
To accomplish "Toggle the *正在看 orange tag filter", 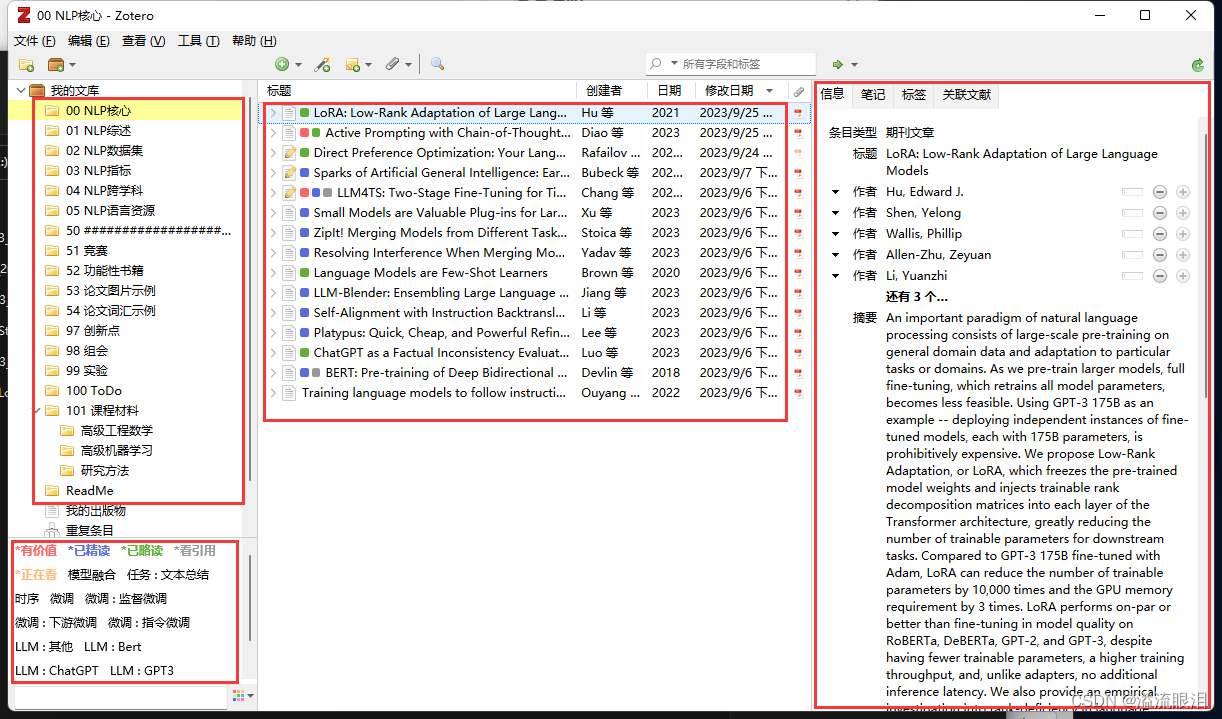I will [36, 575].
